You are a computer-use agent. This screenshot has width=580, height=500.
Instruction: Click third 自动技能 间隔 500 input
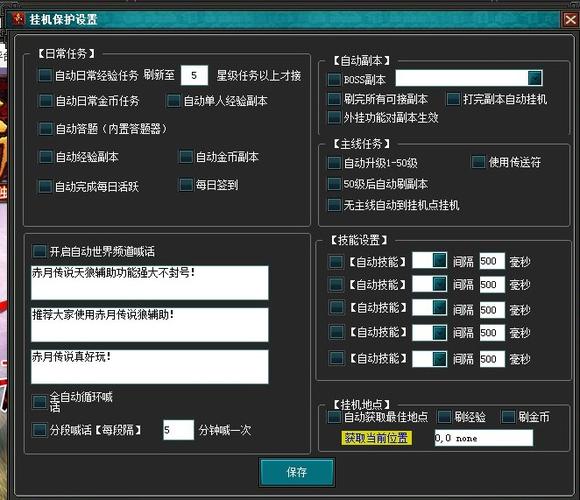492,310
